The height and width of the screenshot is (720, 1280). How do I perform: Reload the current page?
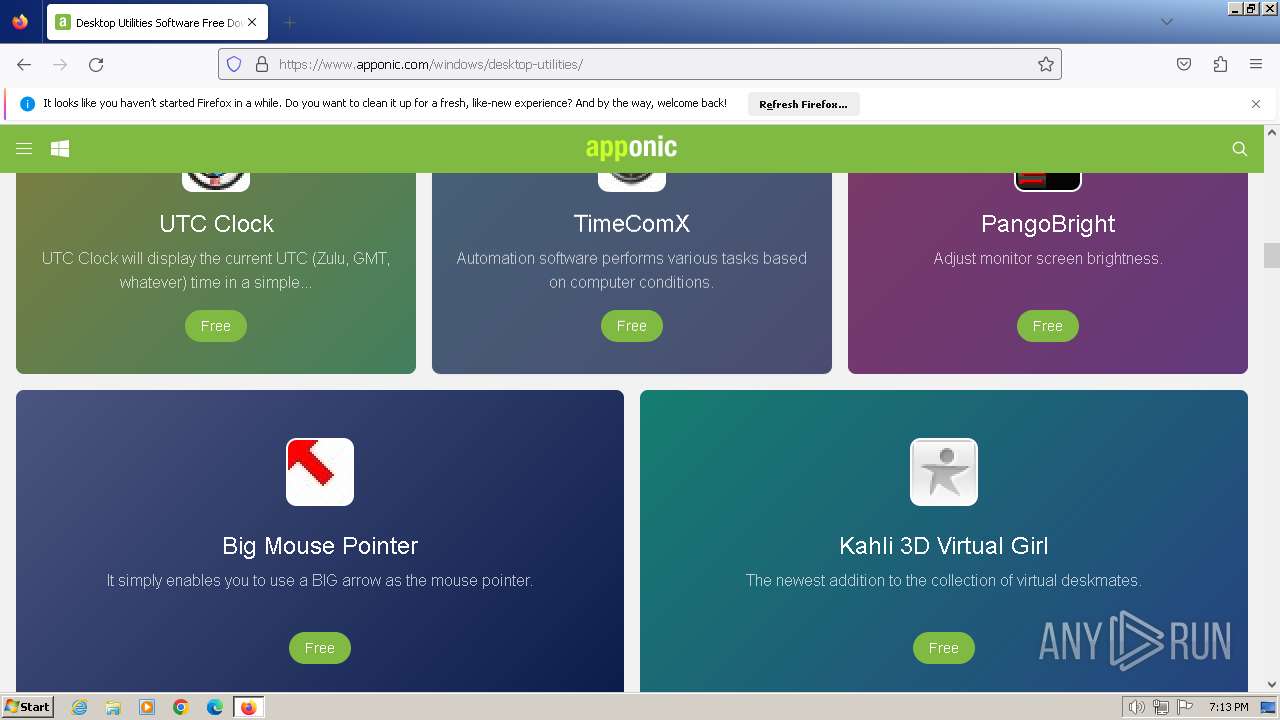click(96, 64)
